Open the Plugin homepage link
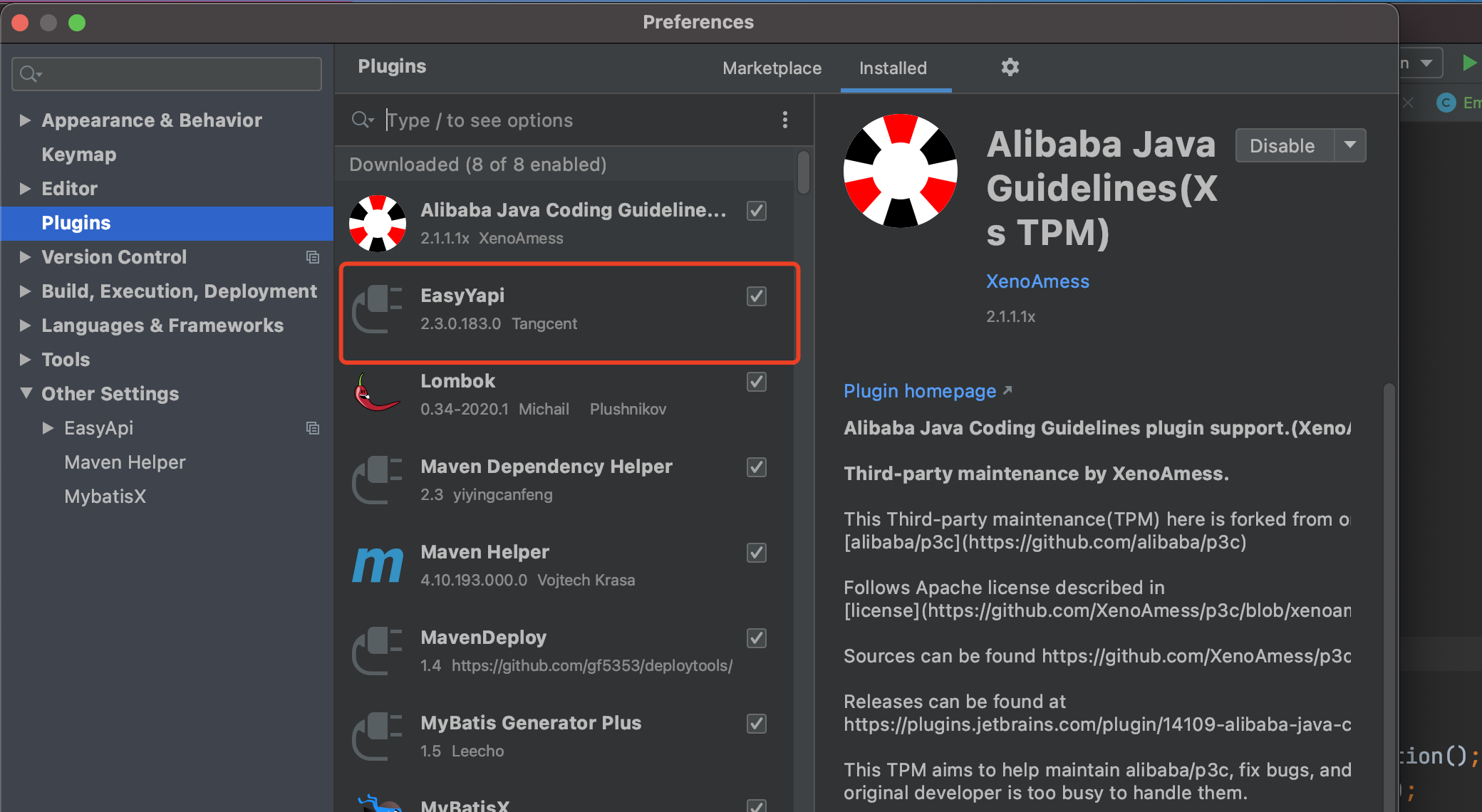 coord(920,391)
